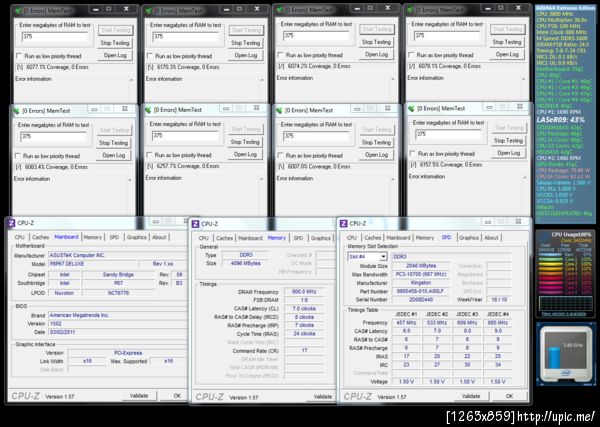Stop Testing in the 6007.0% coverage MemTest window
Screen dimensions: 600x427
point(377,142)
